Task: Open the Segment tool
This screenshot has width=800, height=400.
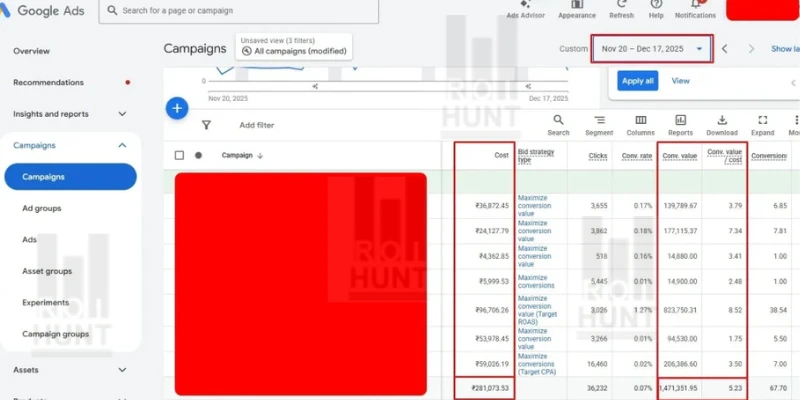Action: tap(599, 126)
